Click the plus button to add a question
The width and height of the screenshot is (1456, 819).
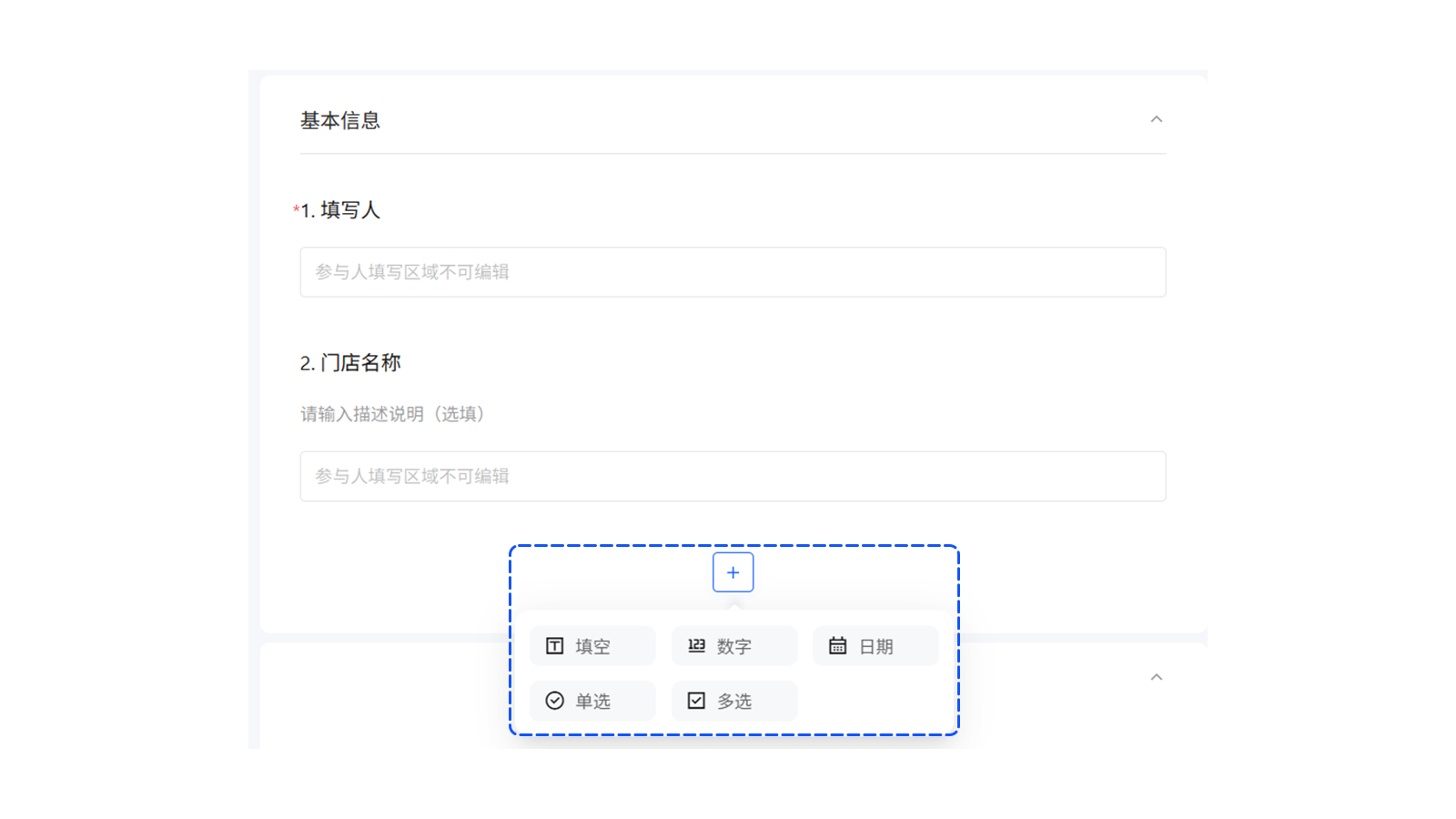(x=733, y=572)
